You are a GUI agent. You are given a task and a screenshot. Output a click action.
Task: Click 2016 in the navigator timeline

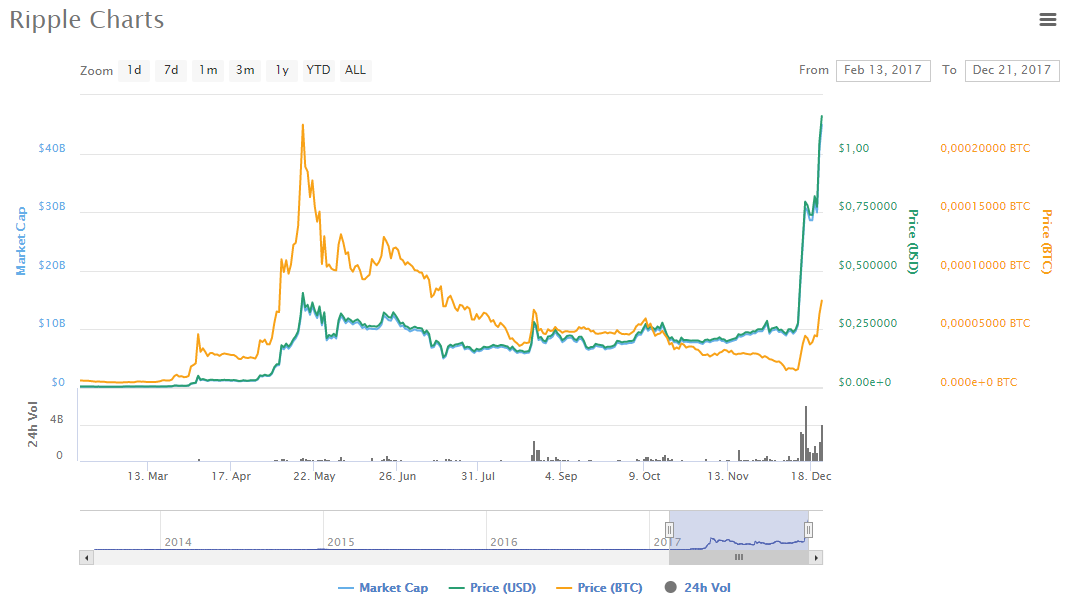[504, 542]
